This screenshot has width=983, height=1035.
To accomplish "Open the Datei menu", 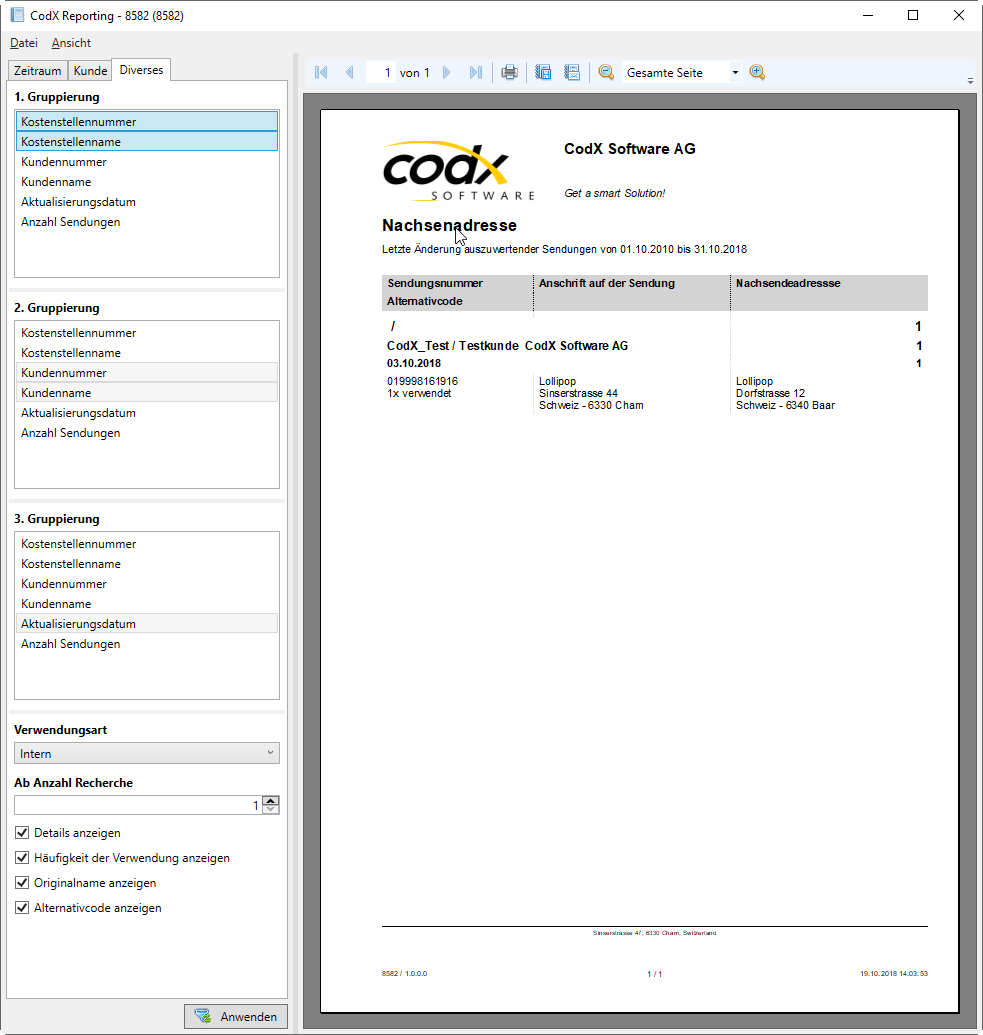I will (x=23, y=43).
